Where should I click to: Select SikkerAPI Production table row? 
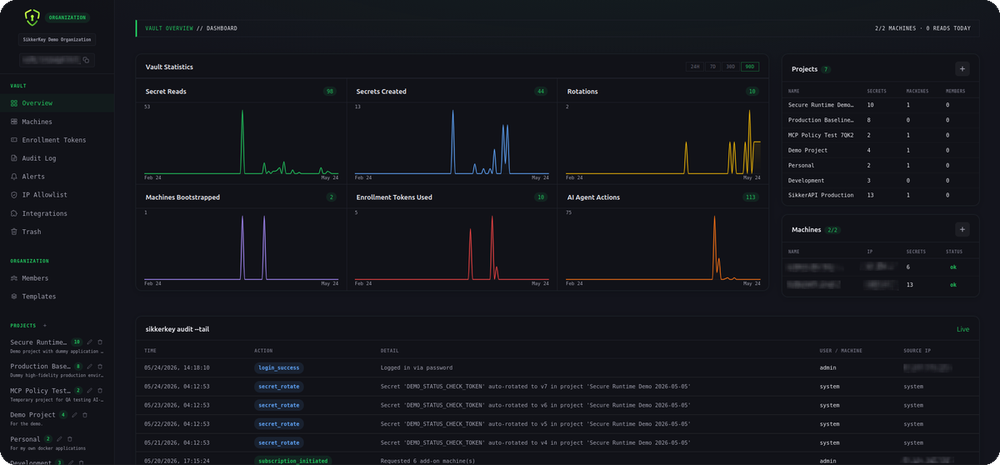(880, 195)
